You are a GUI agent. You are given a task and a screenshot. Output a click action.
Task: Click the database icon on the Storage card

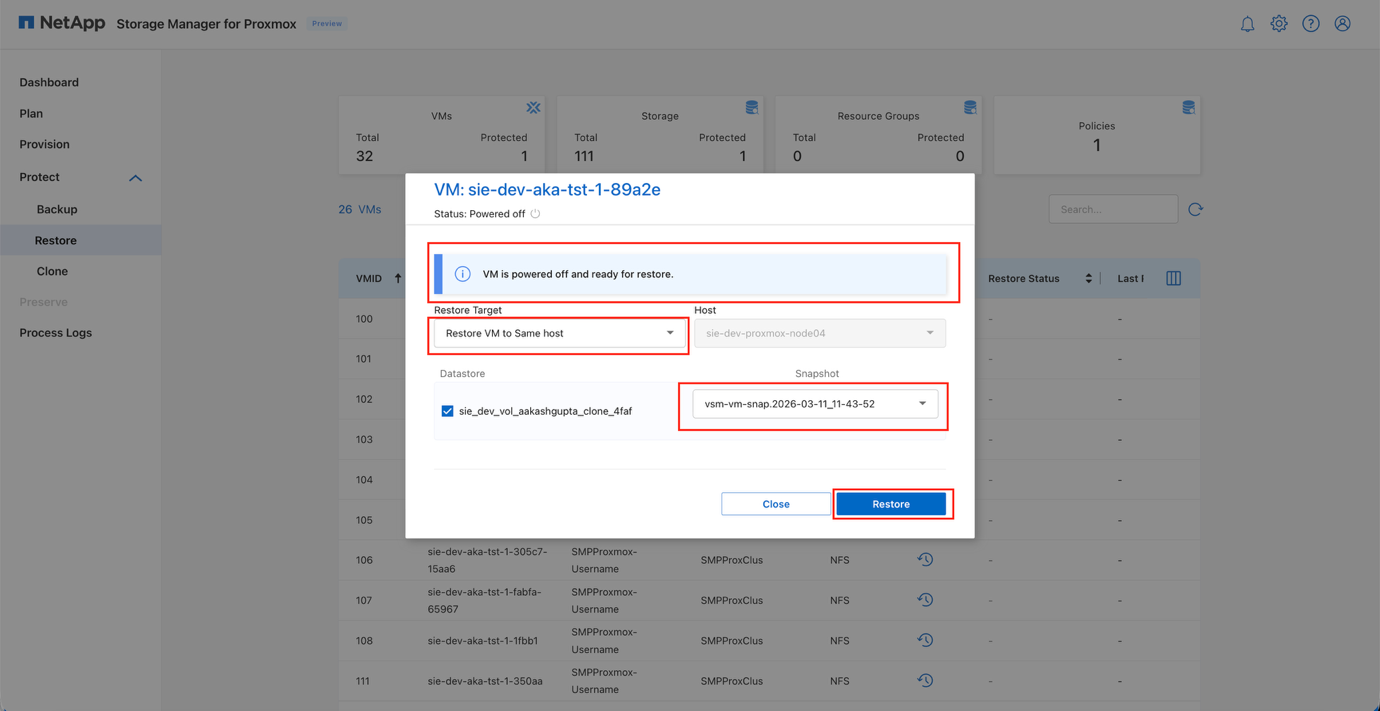pos(751,107)
